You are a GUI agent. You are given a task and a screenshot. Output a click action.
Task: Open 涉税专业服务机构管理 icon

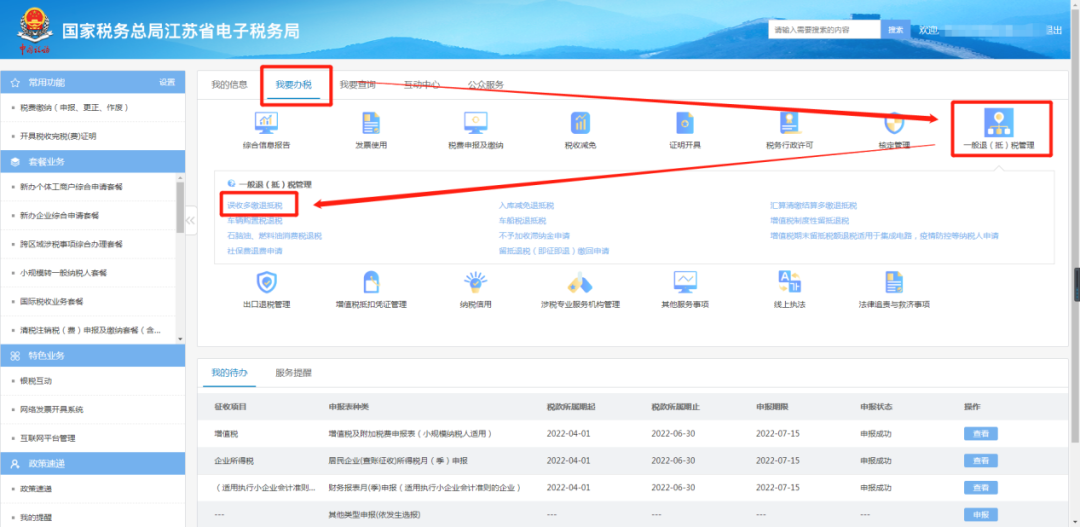580,282
